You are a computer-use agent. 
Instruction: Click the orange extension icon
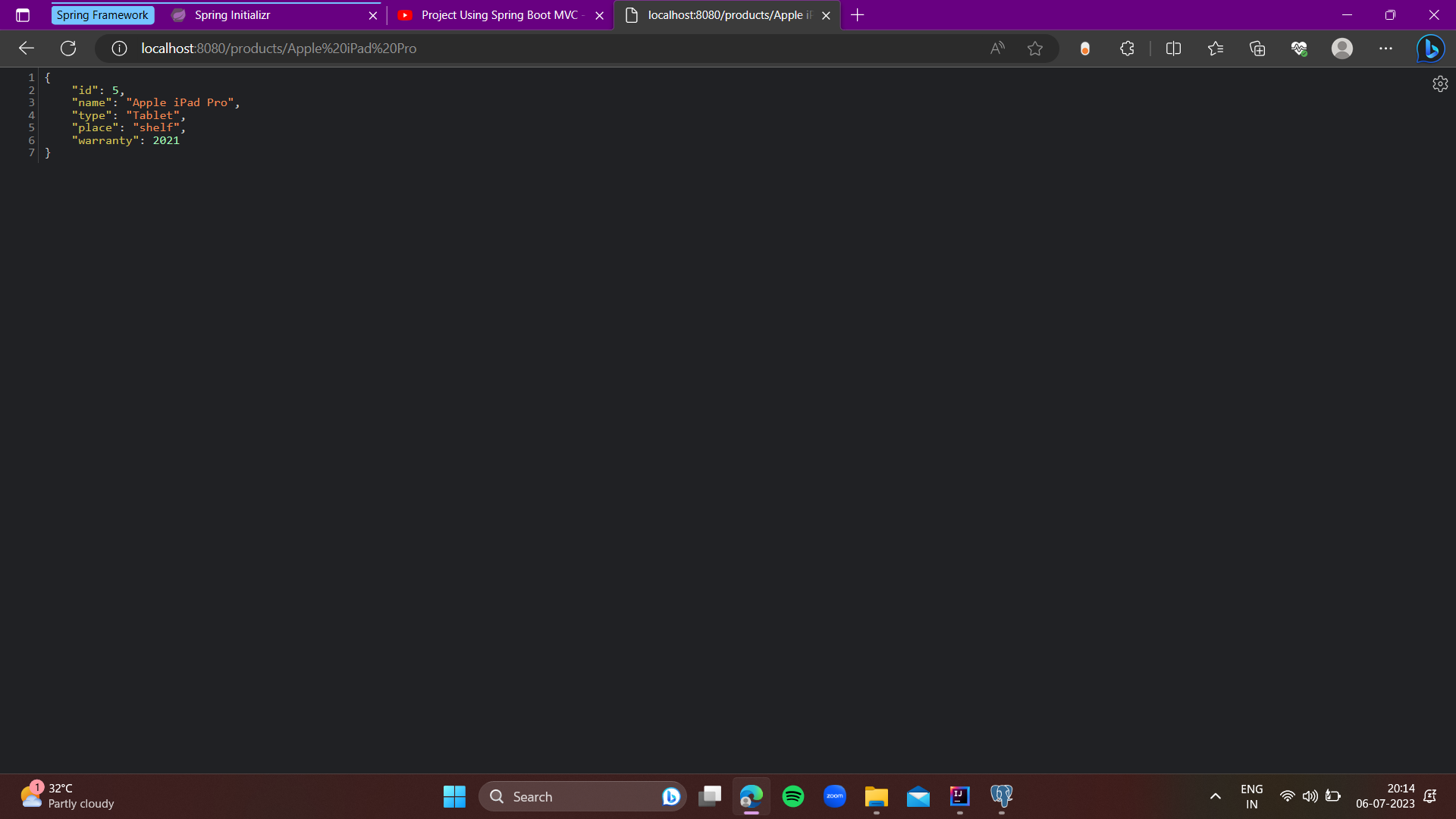[1084, 48]
